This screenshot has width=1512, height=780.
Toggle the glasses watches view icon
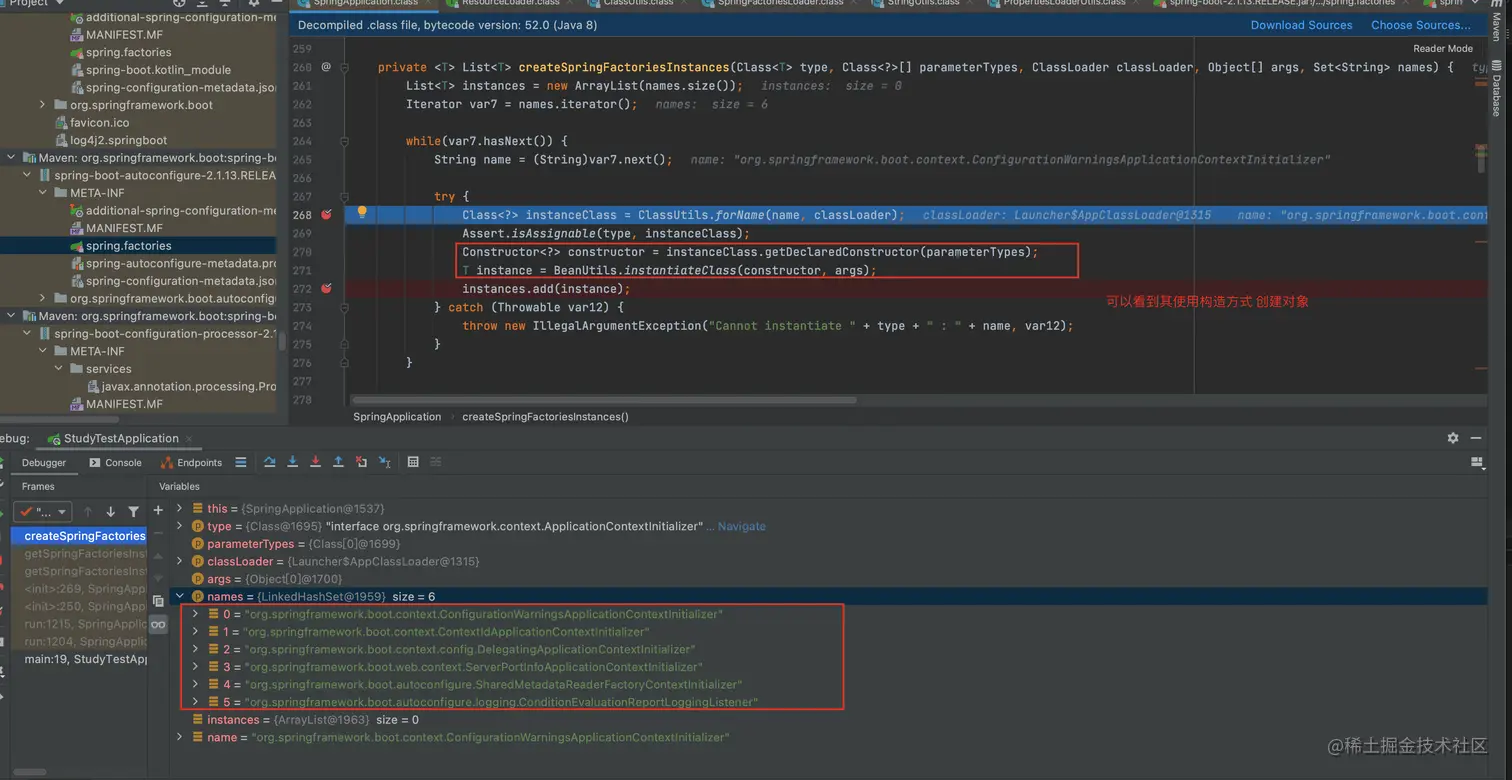pyautogui.click(x=158, y=624)
